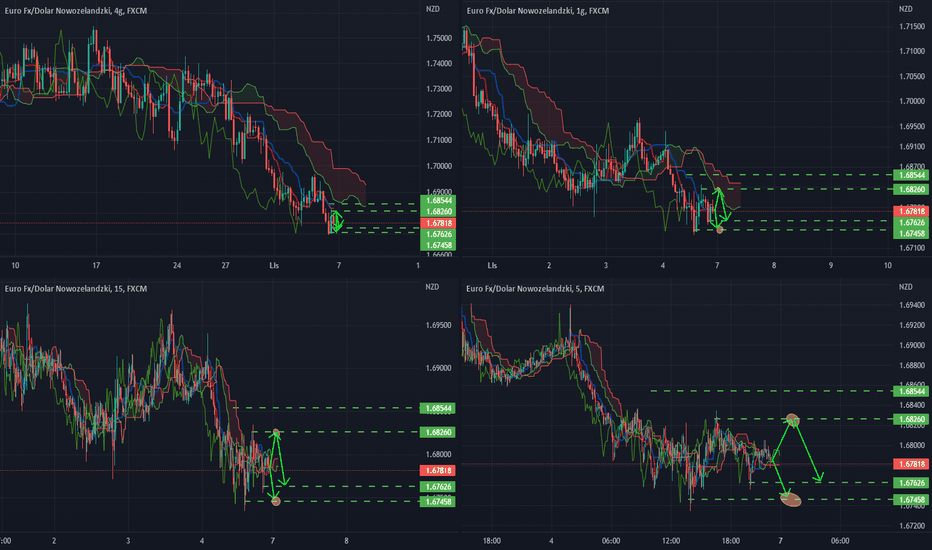Image resolution: width=932 pixels, height=550 pixels.
Task: Click the NZD currency label on 4g chart
Action: [x=433, y=10]
